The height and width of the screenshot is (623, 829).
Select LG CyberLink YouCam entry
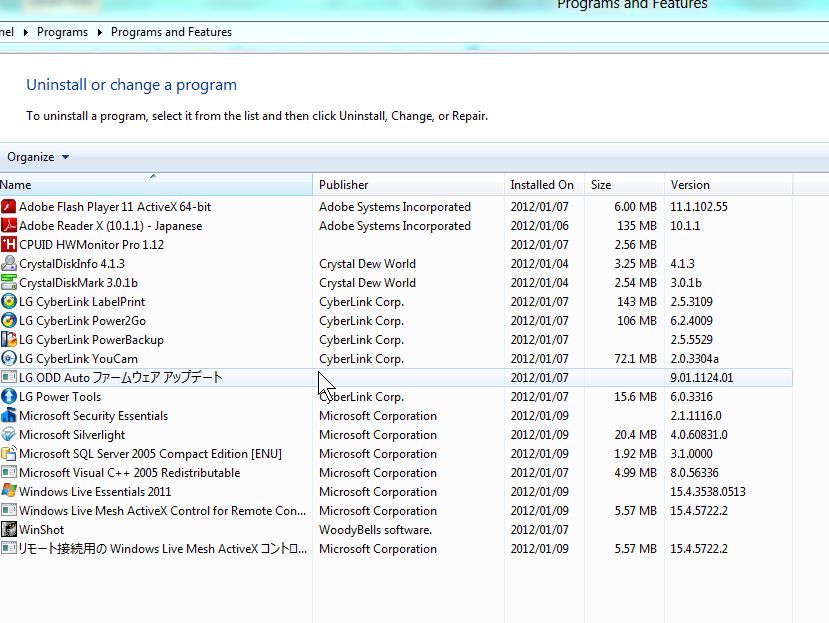78,359
